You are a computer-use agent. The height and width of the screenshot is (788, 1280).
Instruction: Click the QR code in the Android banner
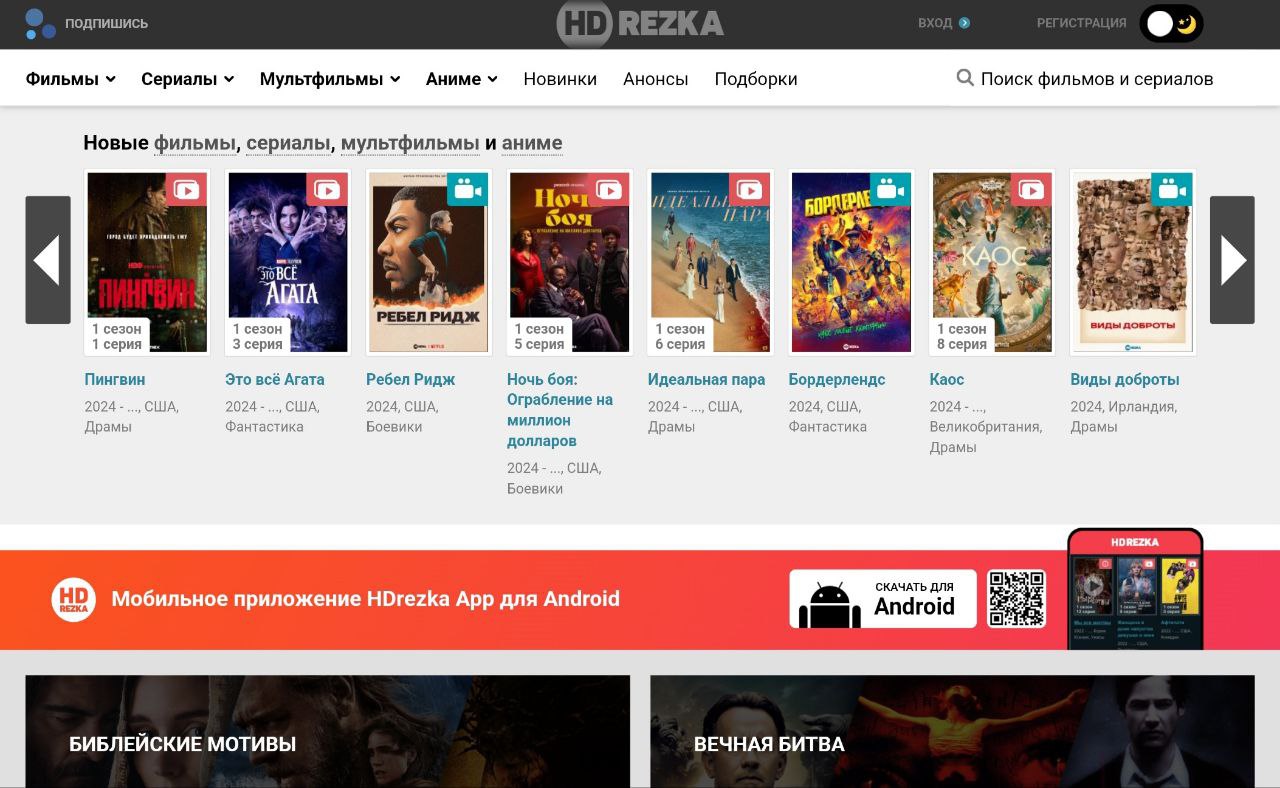pyautogui.click(x=1016, y=599)
